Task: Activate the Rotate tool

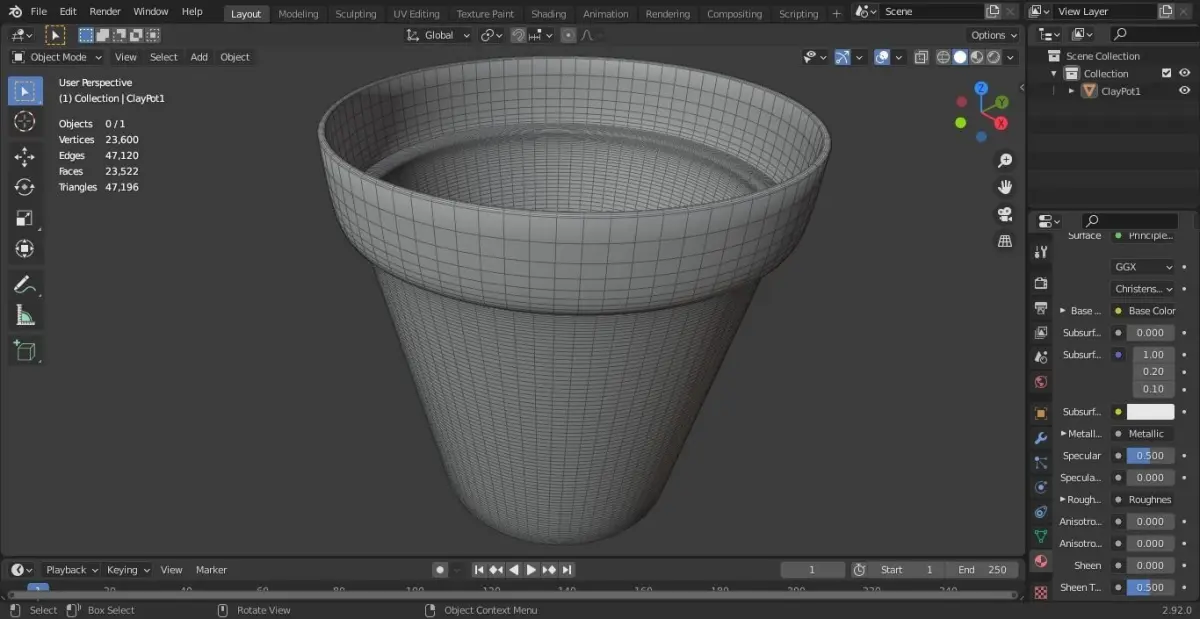Action: point(25,187)
